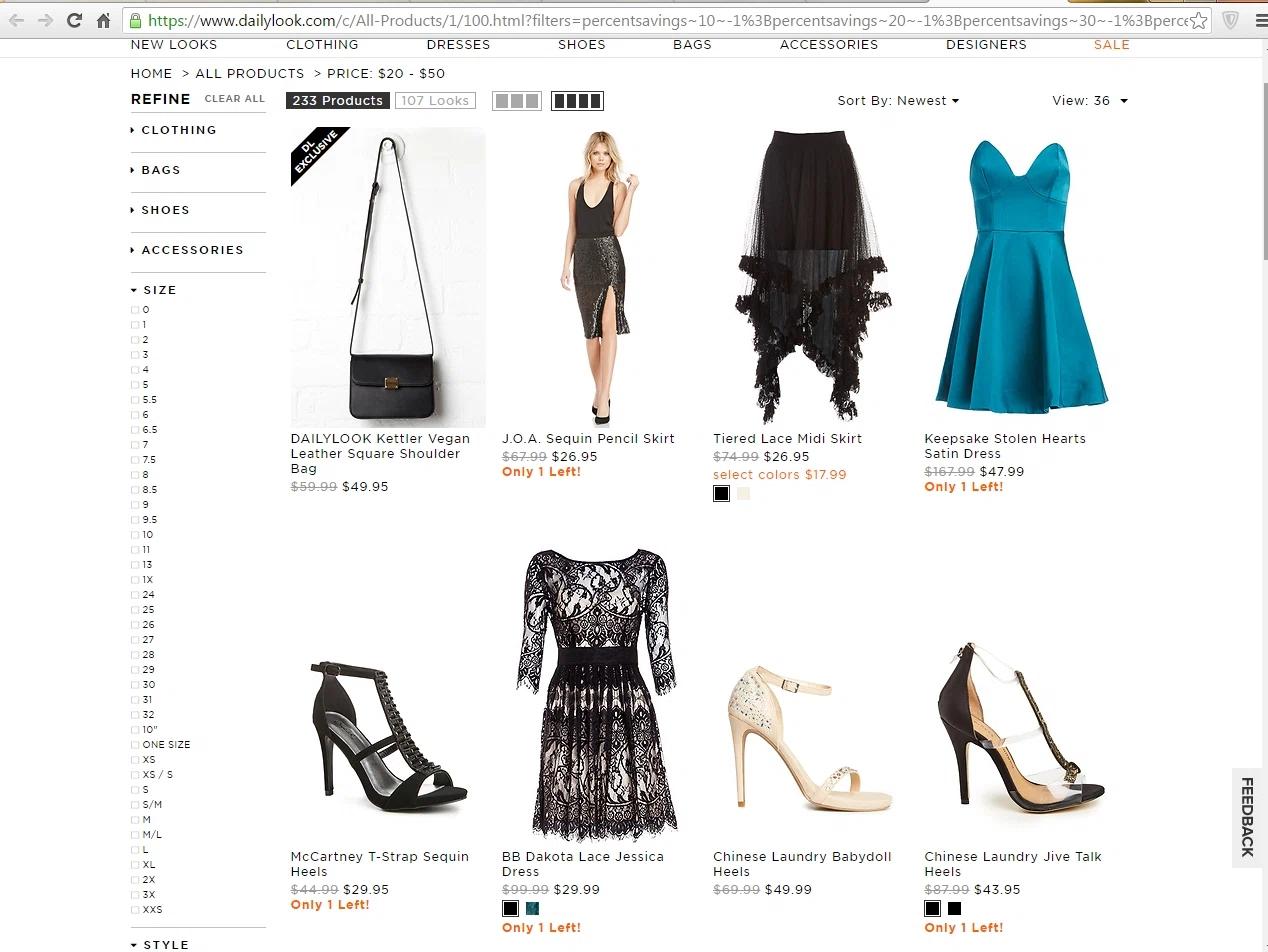
Task: Check the size 0 filter
Action: (135, 310)
